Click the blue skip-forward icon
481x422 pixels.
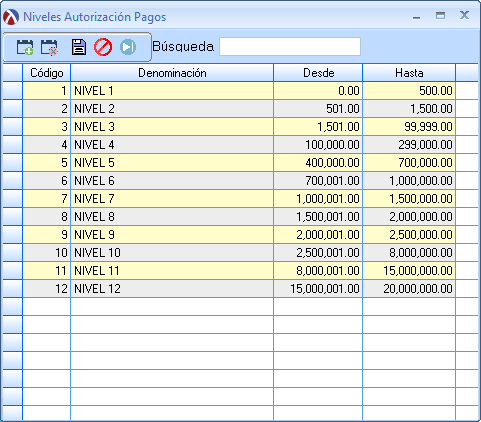coord(128,47)
